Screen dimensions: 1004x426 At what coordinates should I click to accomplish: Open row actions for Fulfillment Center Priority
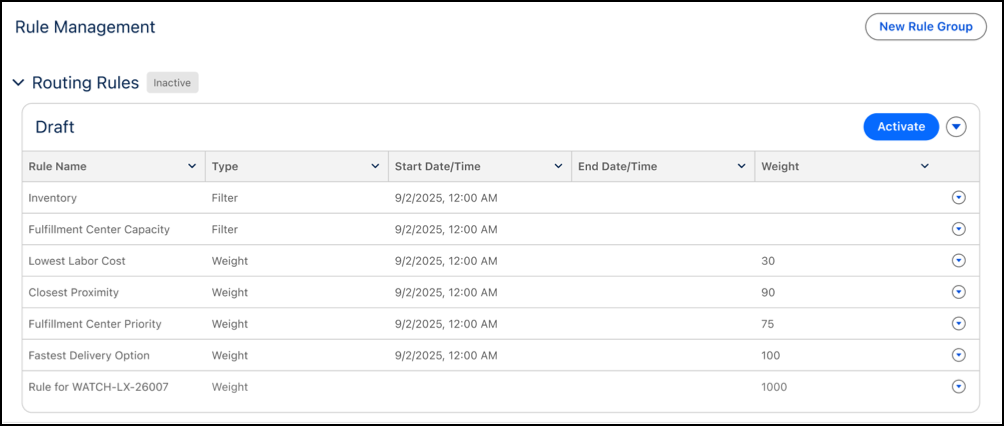pos(958,324)
